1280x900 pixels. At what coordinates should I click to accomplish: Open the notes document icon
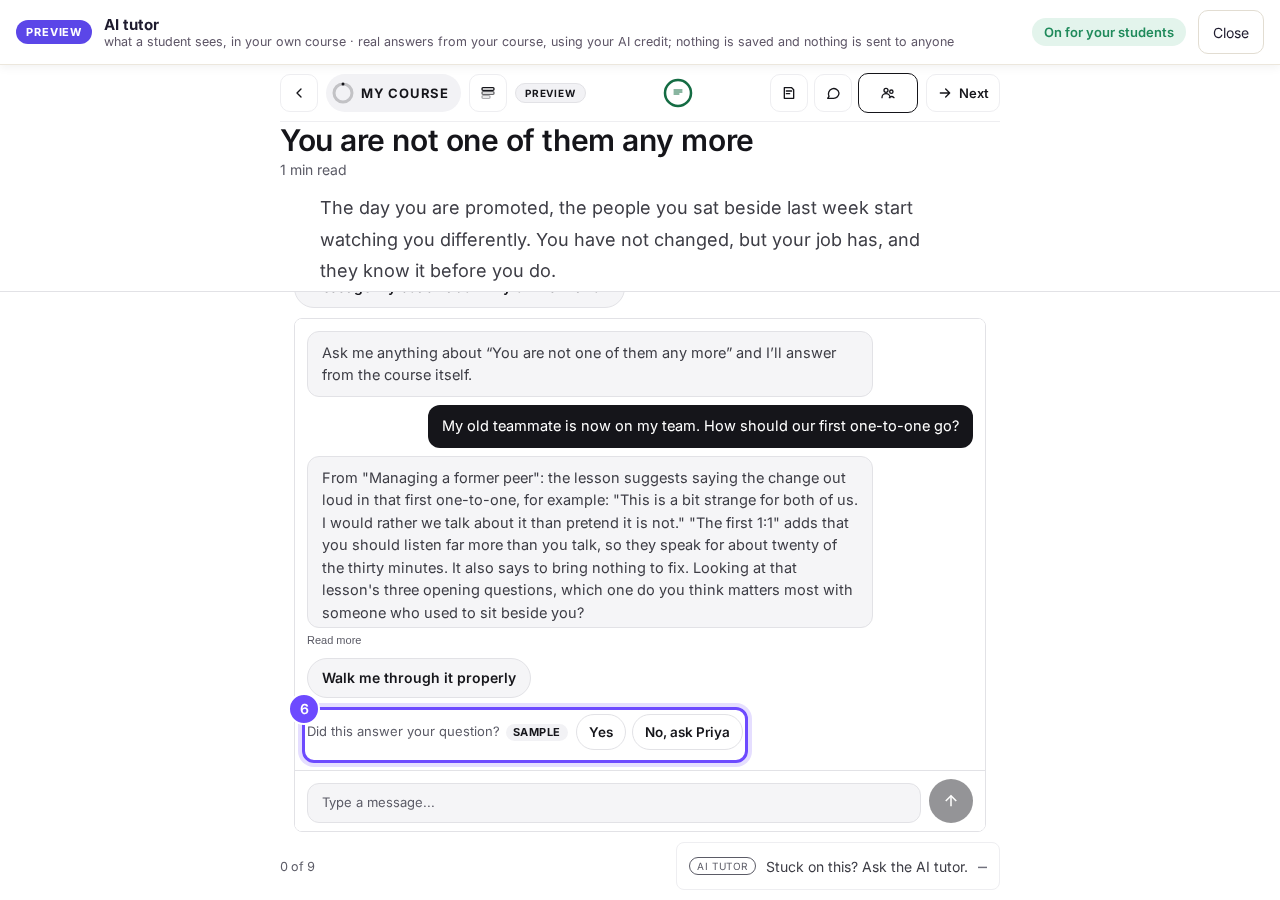coord(789,93)
